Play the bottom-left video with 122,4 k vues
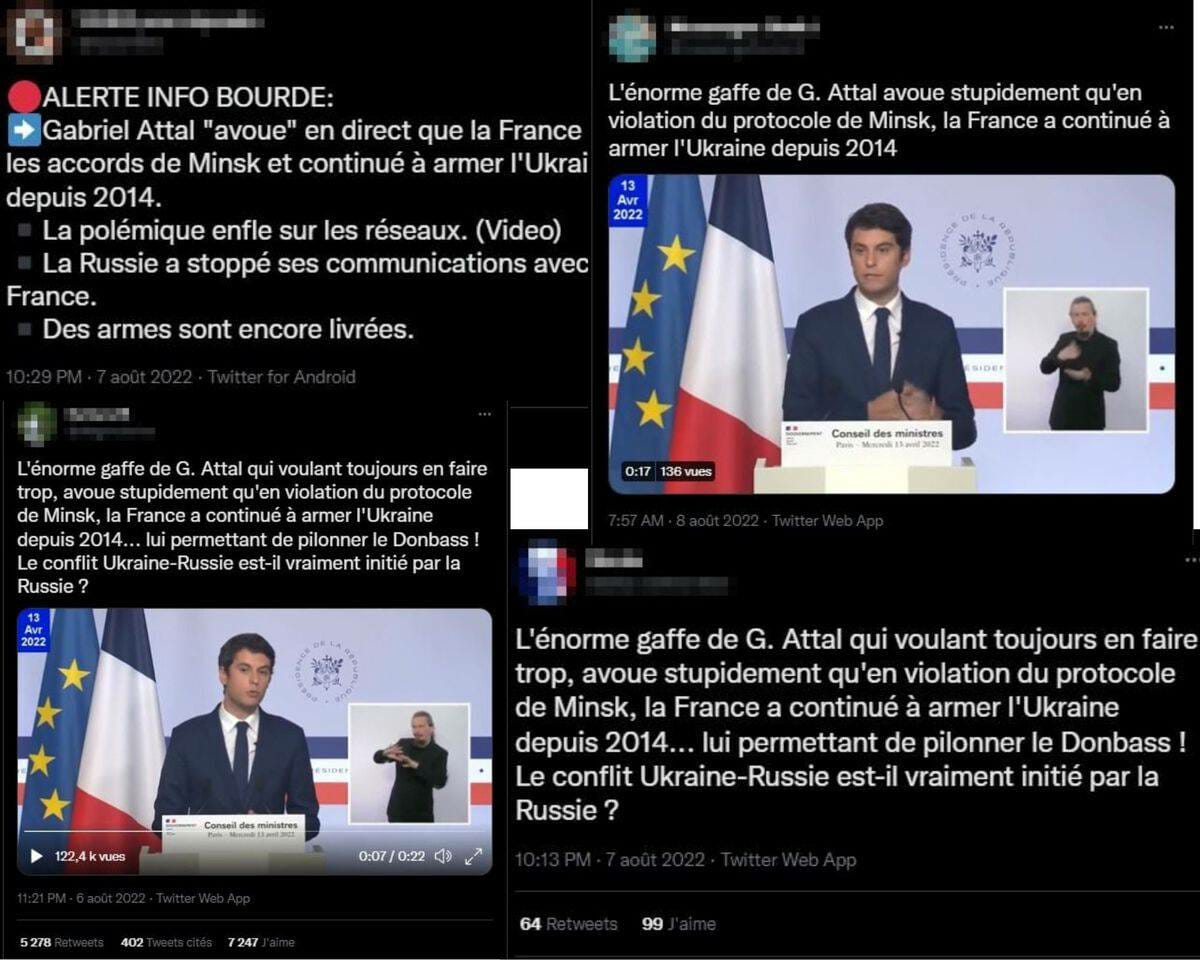The width and height of the screenshot is (1200, 960). pyautogui.click(x=37, y=856)
